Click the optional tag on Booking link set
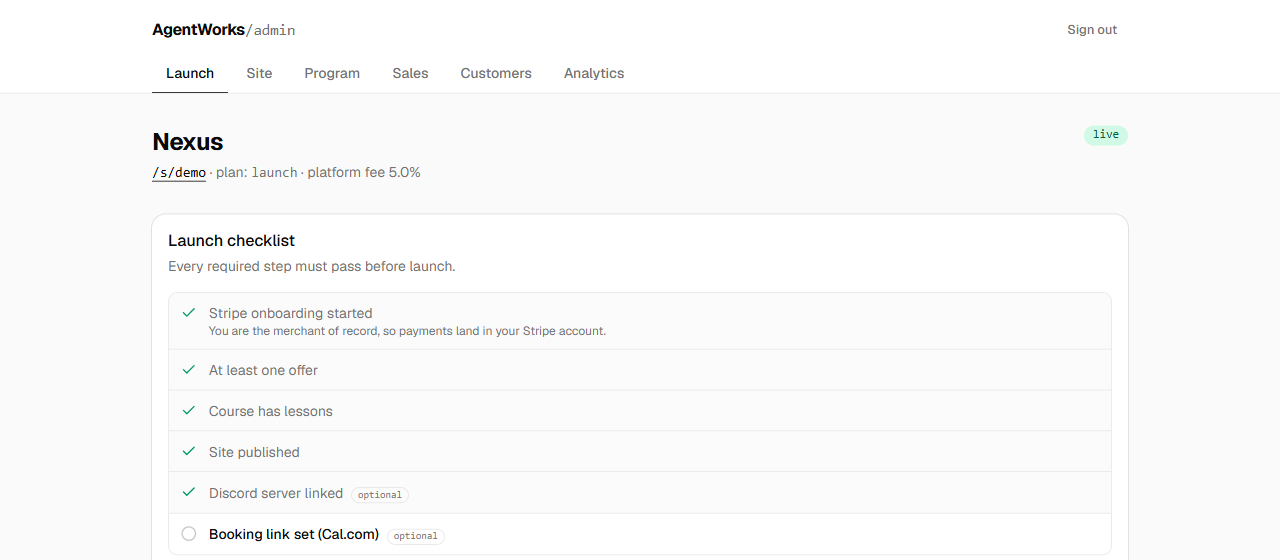This screenshot has height=560, width=1280. [x=416, y=536]
